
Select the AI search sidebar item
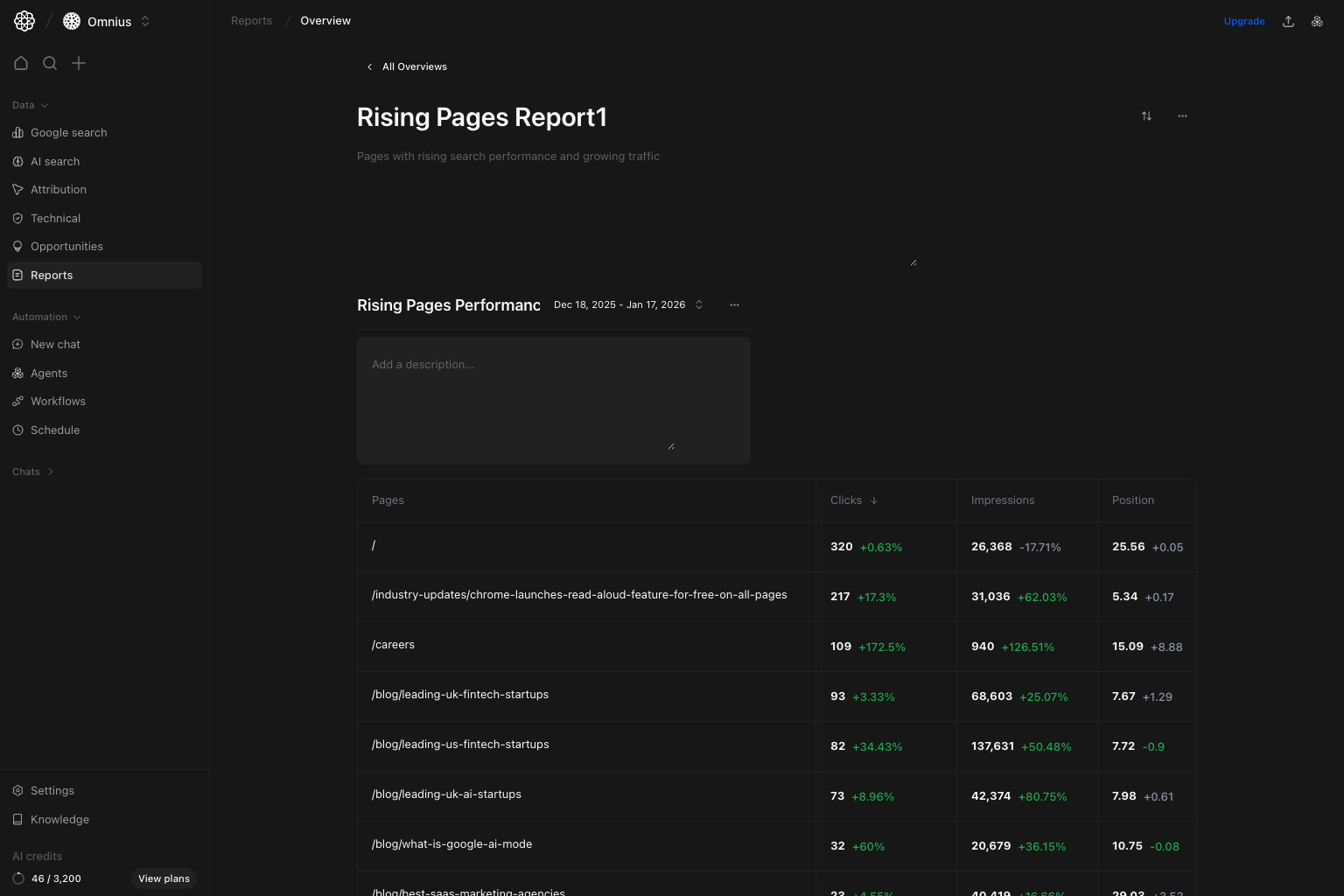click(55, 161)
